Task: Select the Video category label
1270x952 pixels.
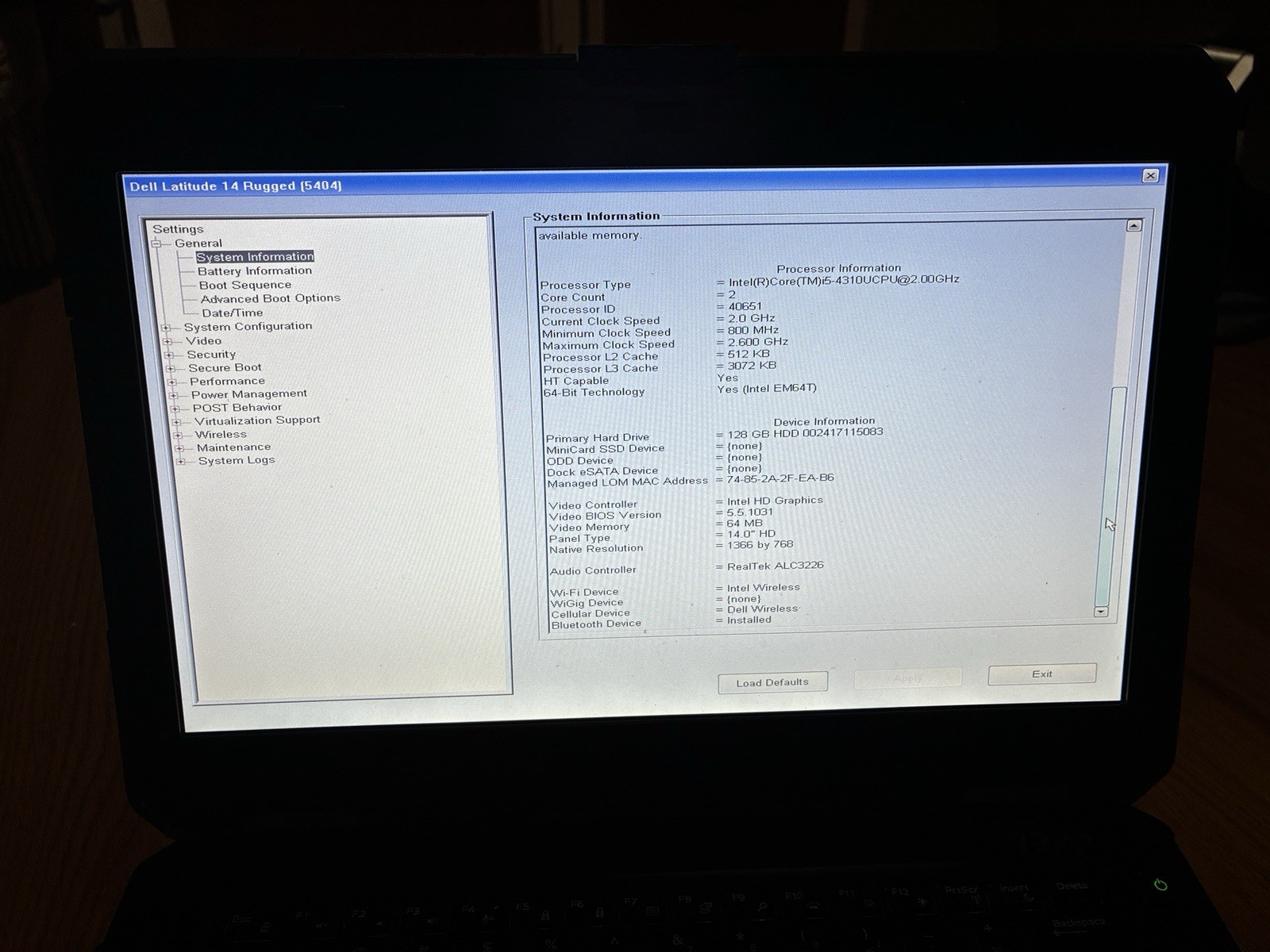Action: [204, 340]
